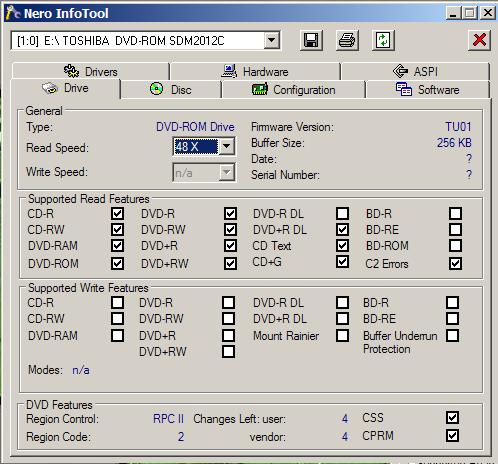The width and height of the screenshot is (498, 464).
Task: Click the Refresh green arrows icon
Action: point(383,40)
